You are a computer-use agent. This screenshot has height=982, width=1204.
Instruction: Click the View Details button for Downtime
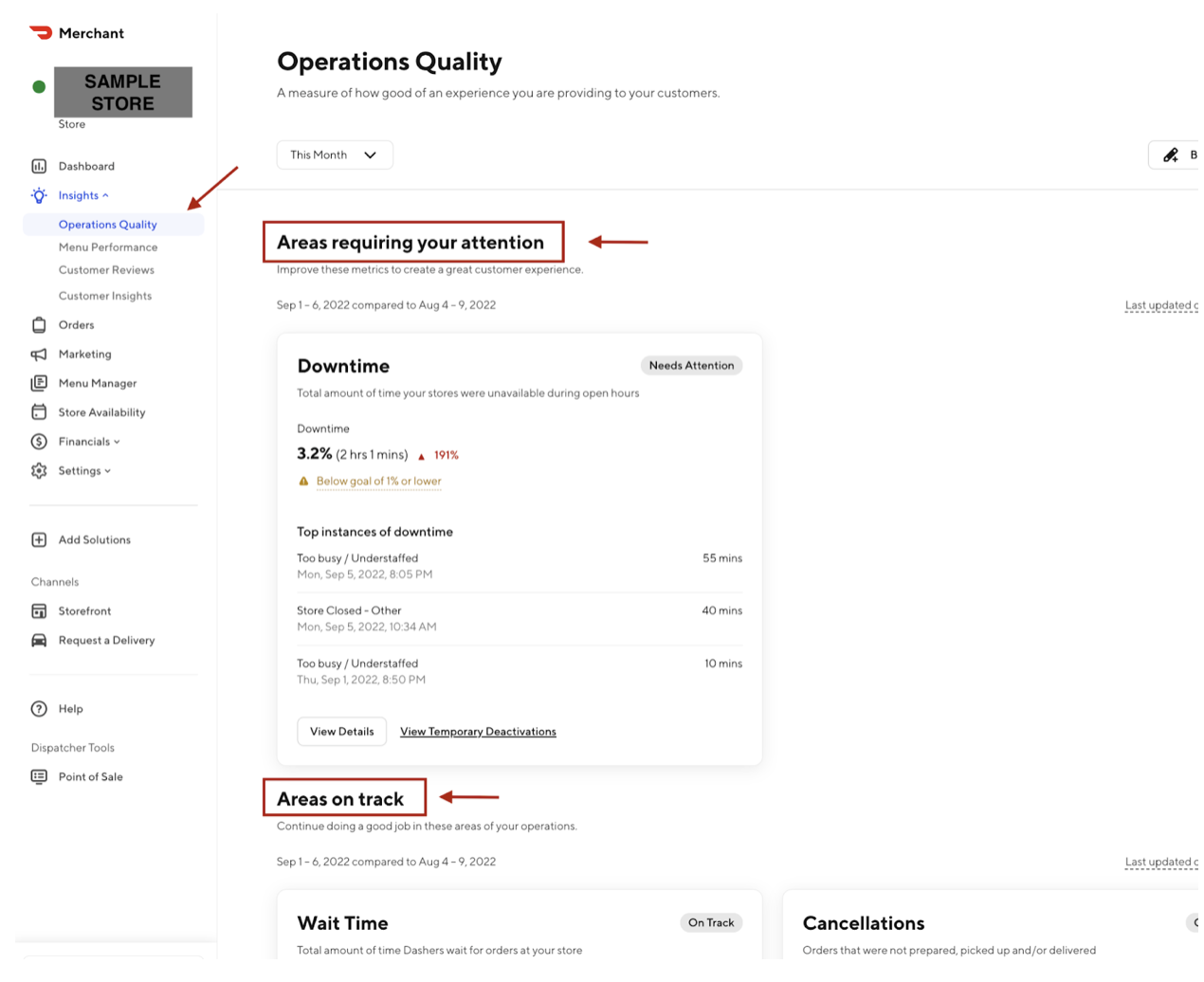[x=341, y=731]
